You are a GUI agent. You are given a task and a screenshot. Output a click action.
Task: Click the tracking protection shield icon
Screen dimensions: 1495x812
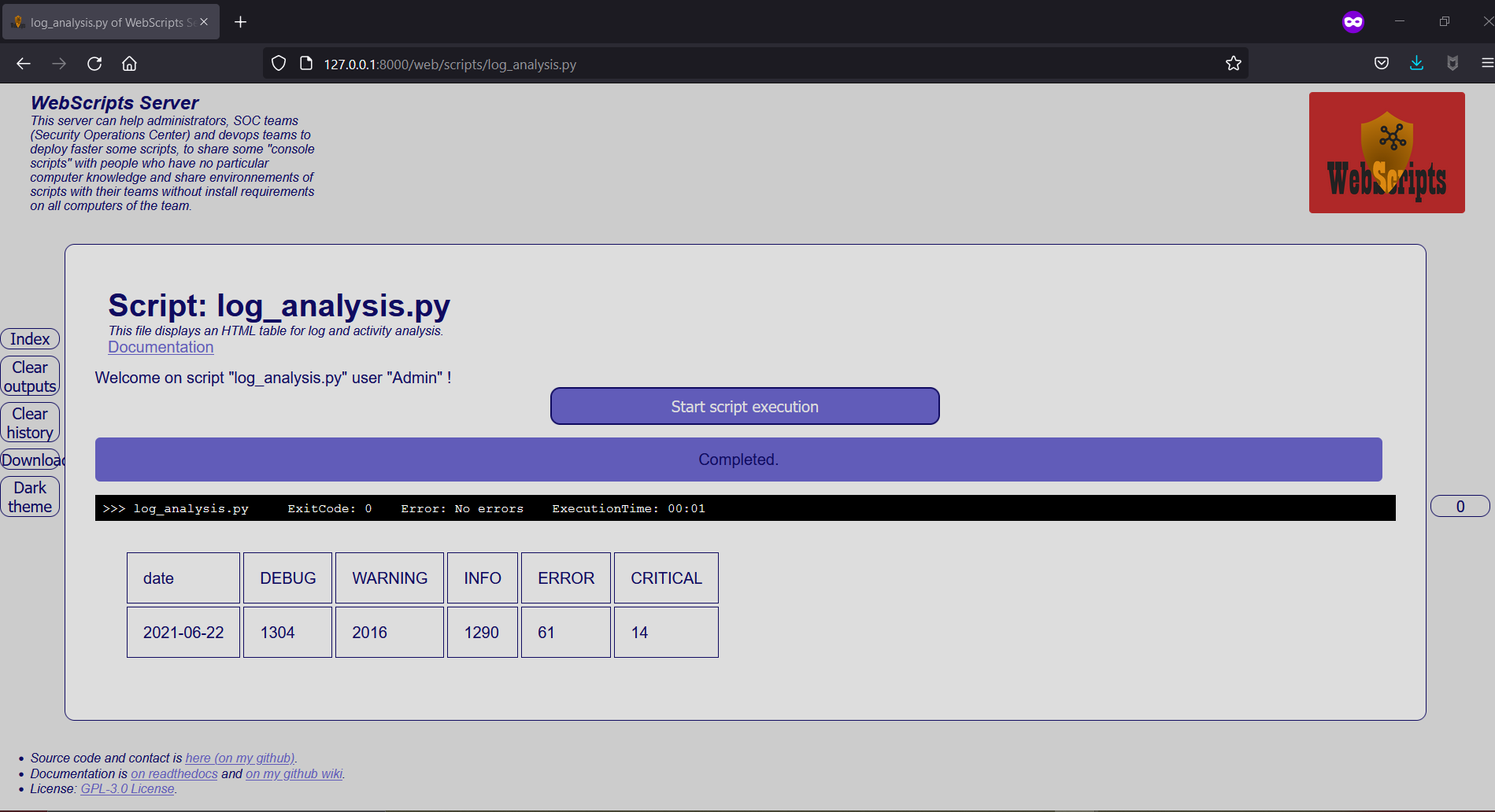click(x=278, y=63)
